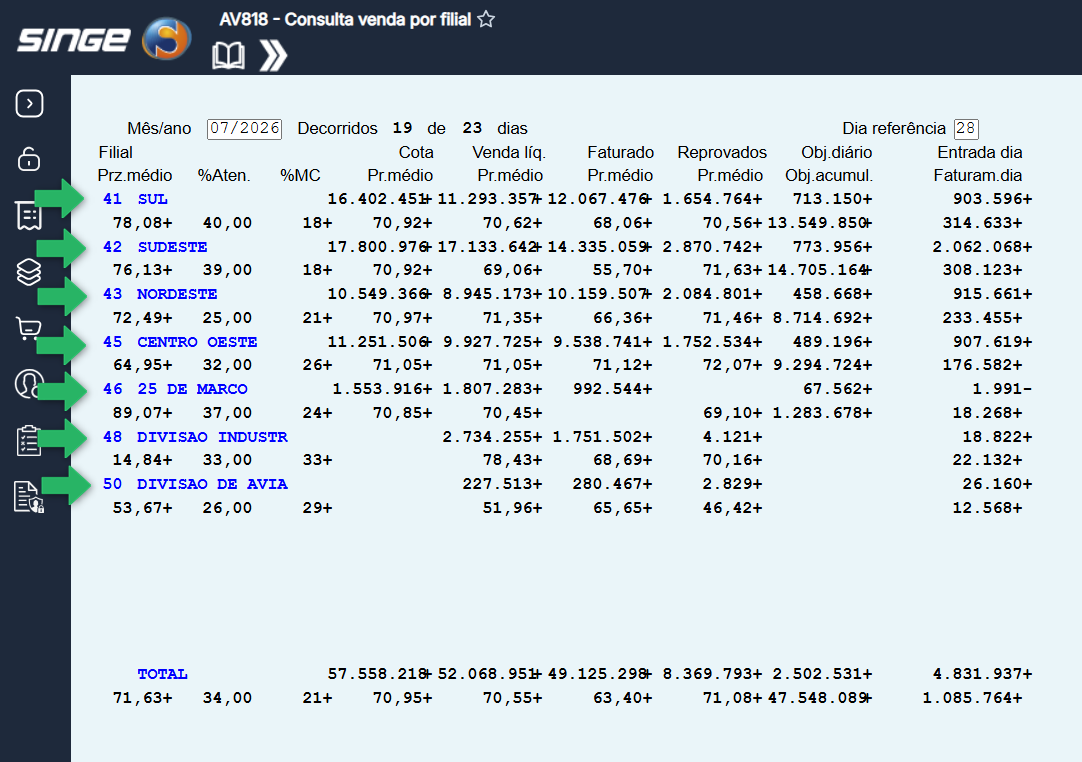Select SUL cota value 16.402.451+
Viewport: 1082px width, 762px height.
pyautogui.click(x=380, y=199)
